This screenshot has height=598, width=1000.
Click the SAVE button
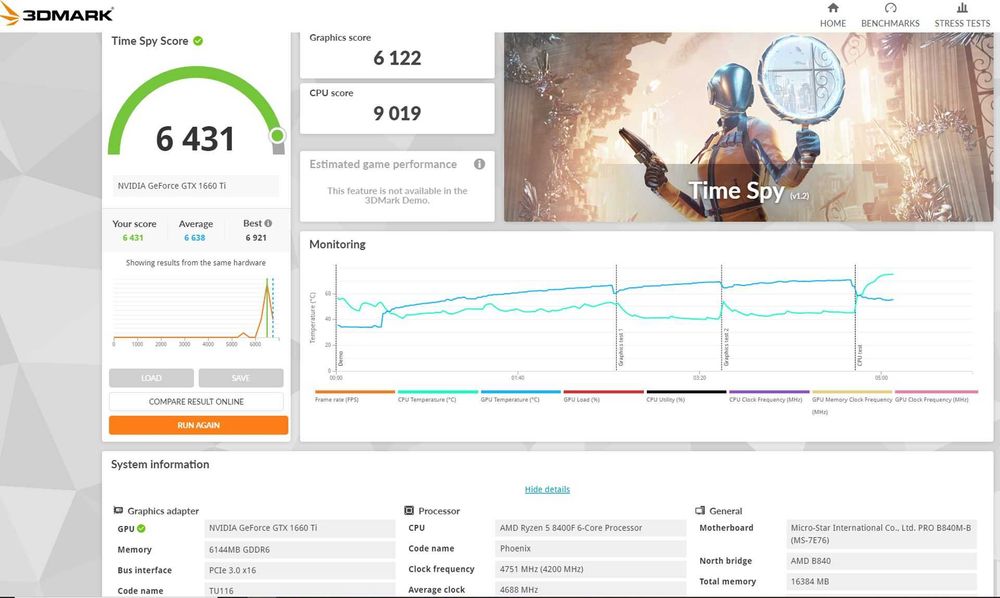pos(240,378)
